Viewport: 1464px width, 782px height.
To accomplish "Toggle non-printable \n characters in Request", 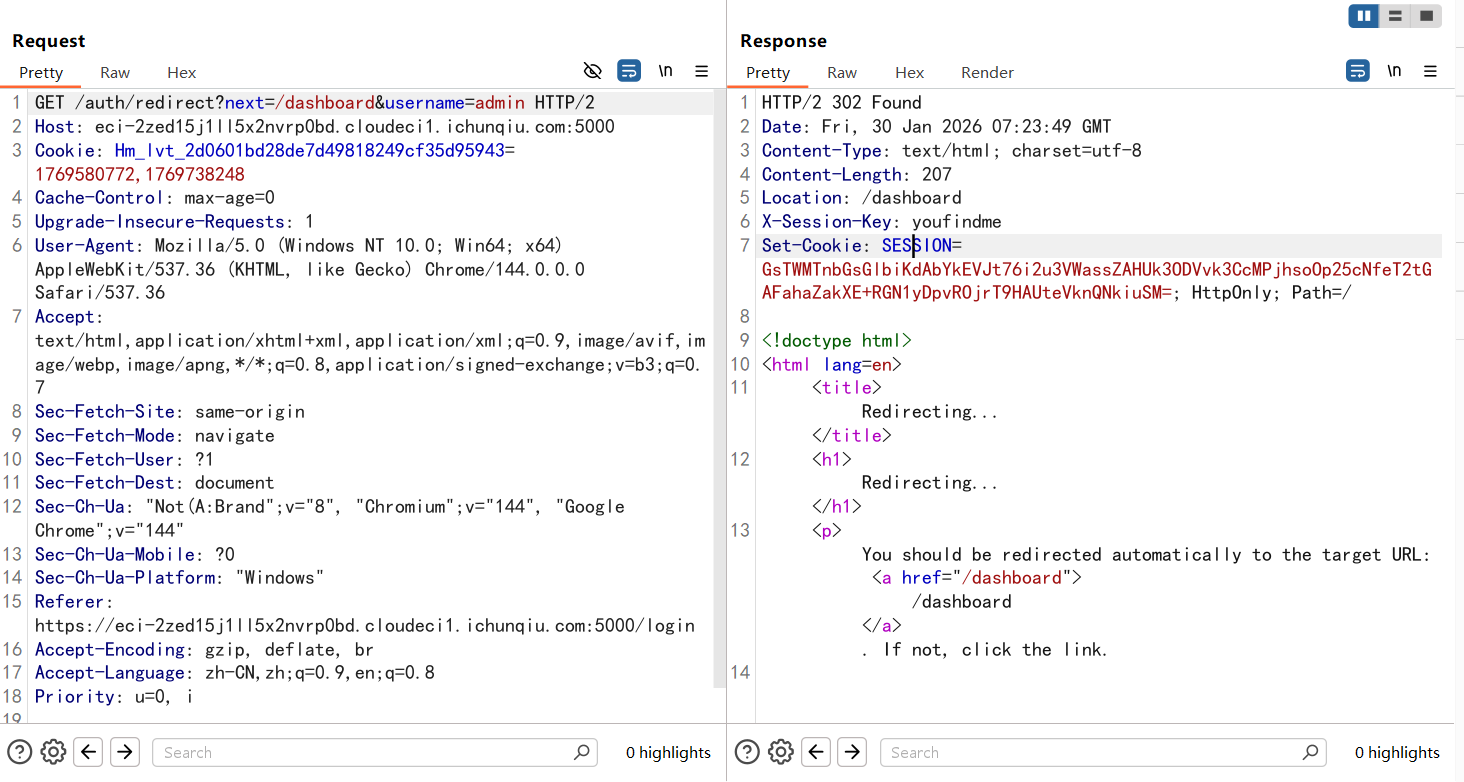I will 665,71.
